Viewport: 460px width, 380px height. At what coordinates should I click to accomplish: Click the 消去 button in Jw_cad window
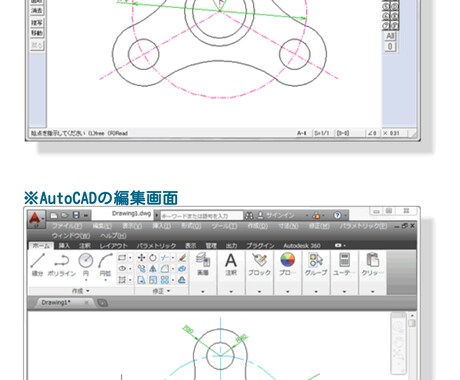[37, 11]
